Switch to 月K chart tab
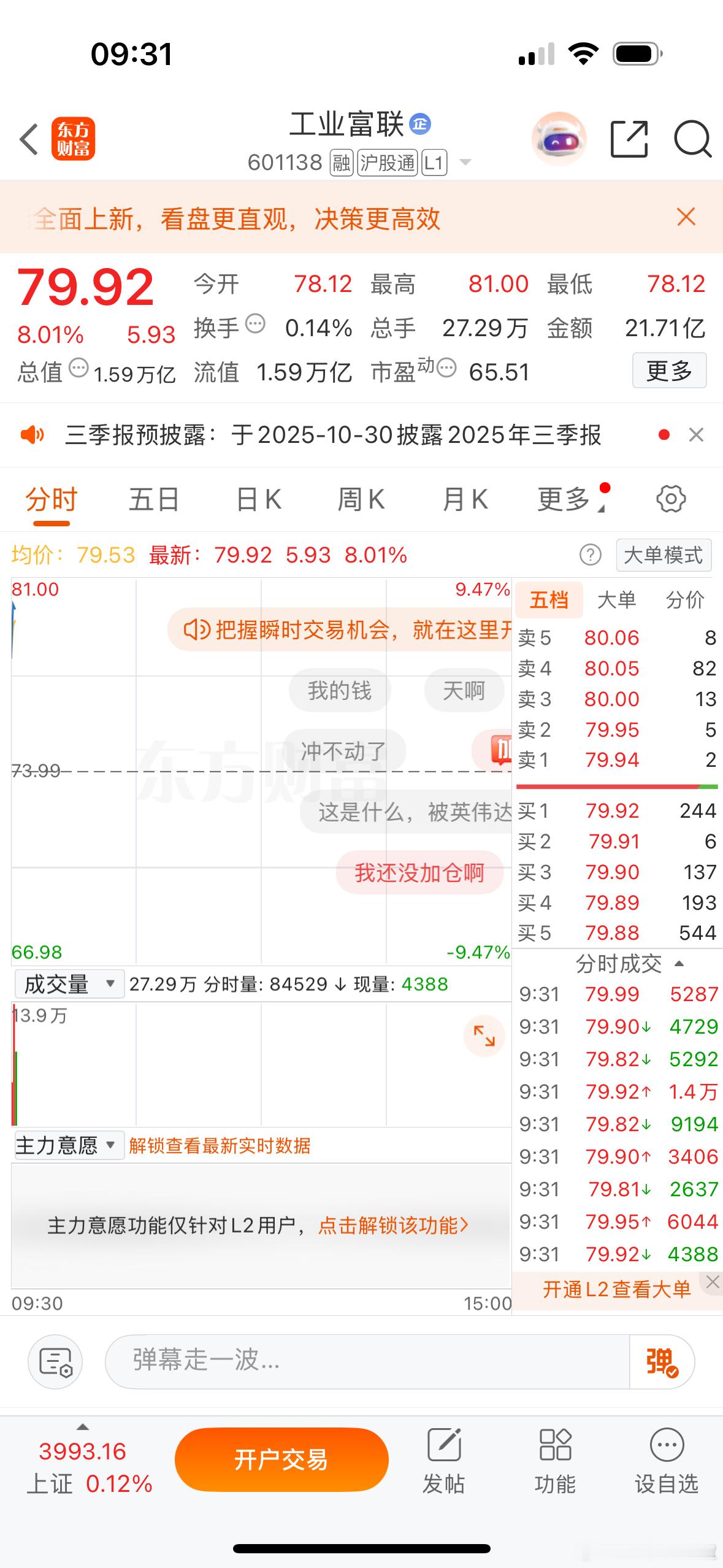Screen dimensions: 723x1568 point(465,499)
